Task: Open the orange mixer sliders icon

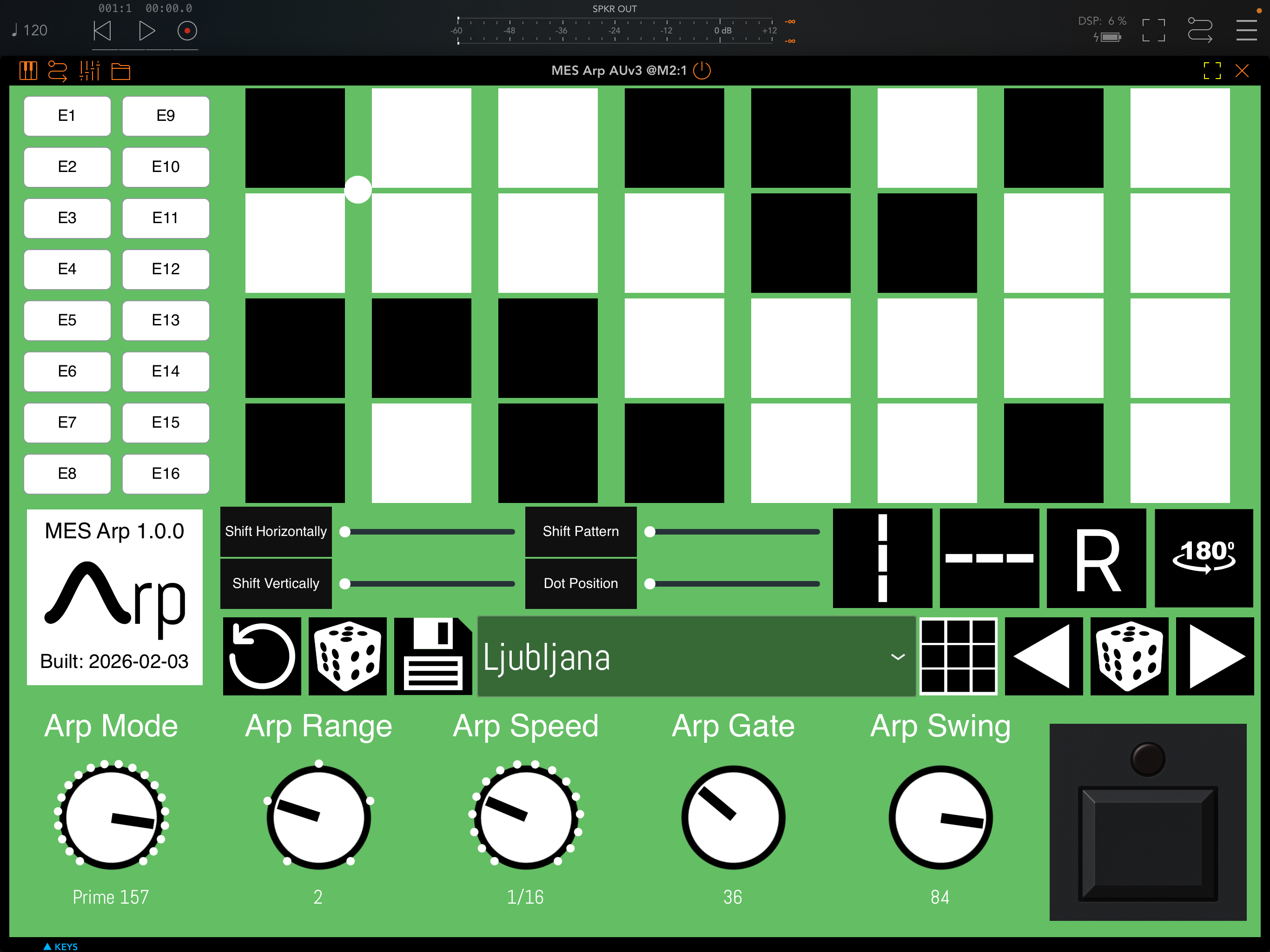Action: click(90, 71)
